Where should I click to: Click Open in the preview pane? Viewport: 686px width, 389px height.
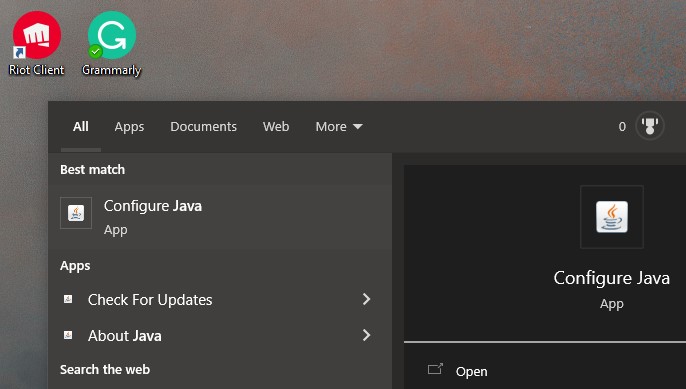tap(472, 371)
